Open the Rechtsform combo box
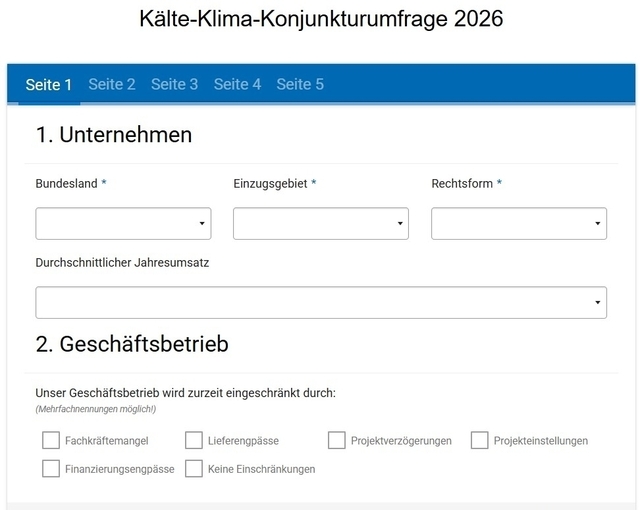Image resolution: width=640 pixels, height=510 pixels. coord(518,224)
